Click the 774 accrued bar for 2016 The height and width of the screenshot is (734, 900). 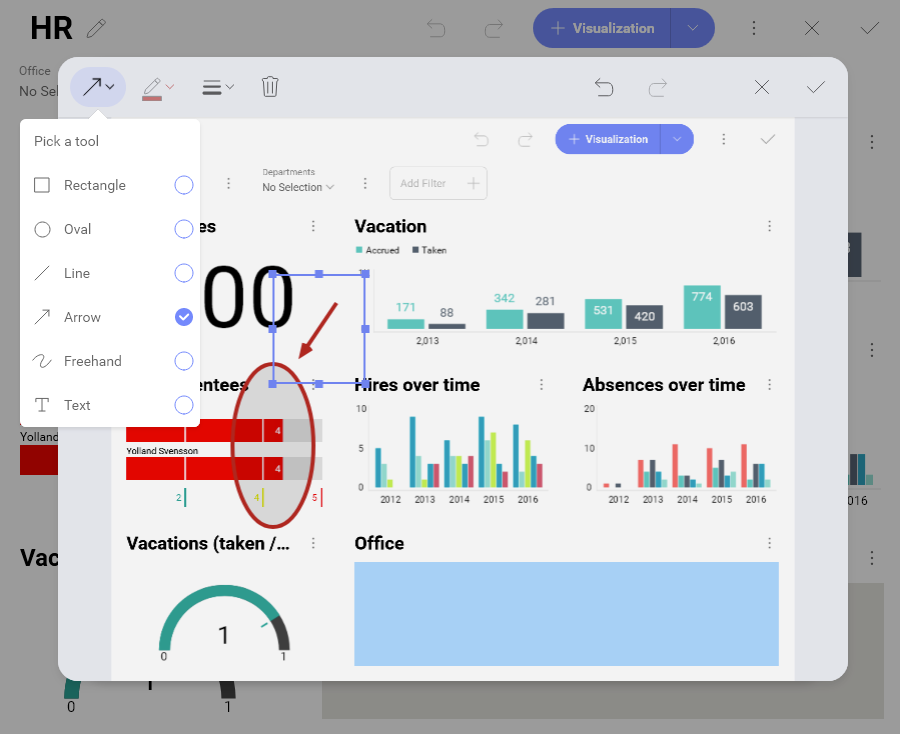click(701, 307)
